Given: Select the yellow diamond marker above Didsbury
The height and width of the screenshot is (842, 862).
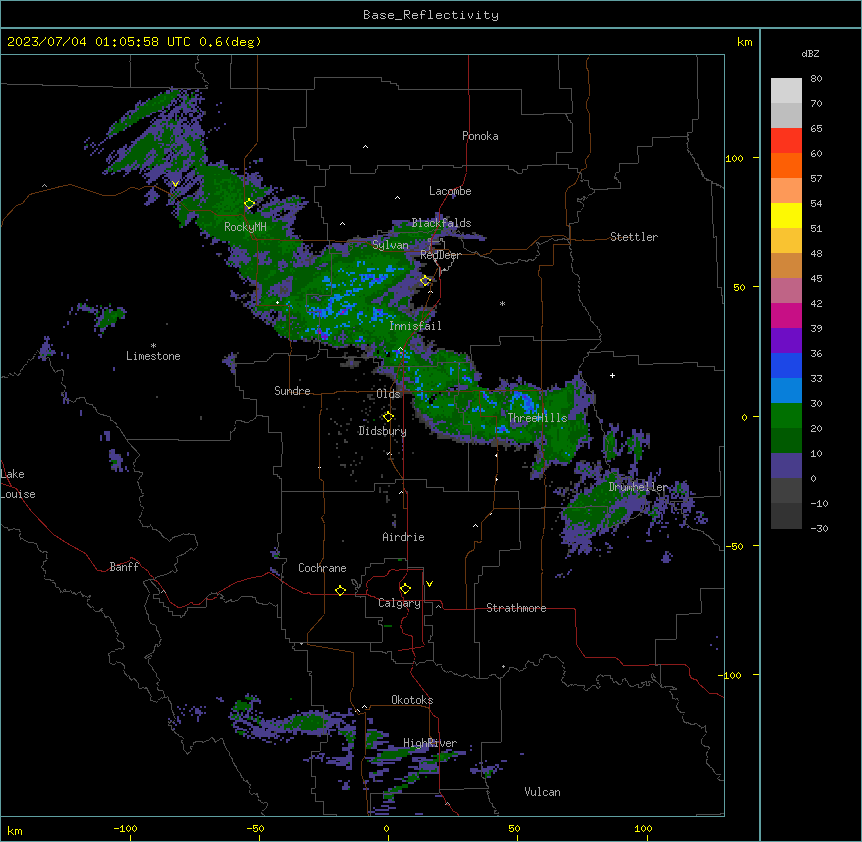Looking at the screenshot, I should [388, 417].
